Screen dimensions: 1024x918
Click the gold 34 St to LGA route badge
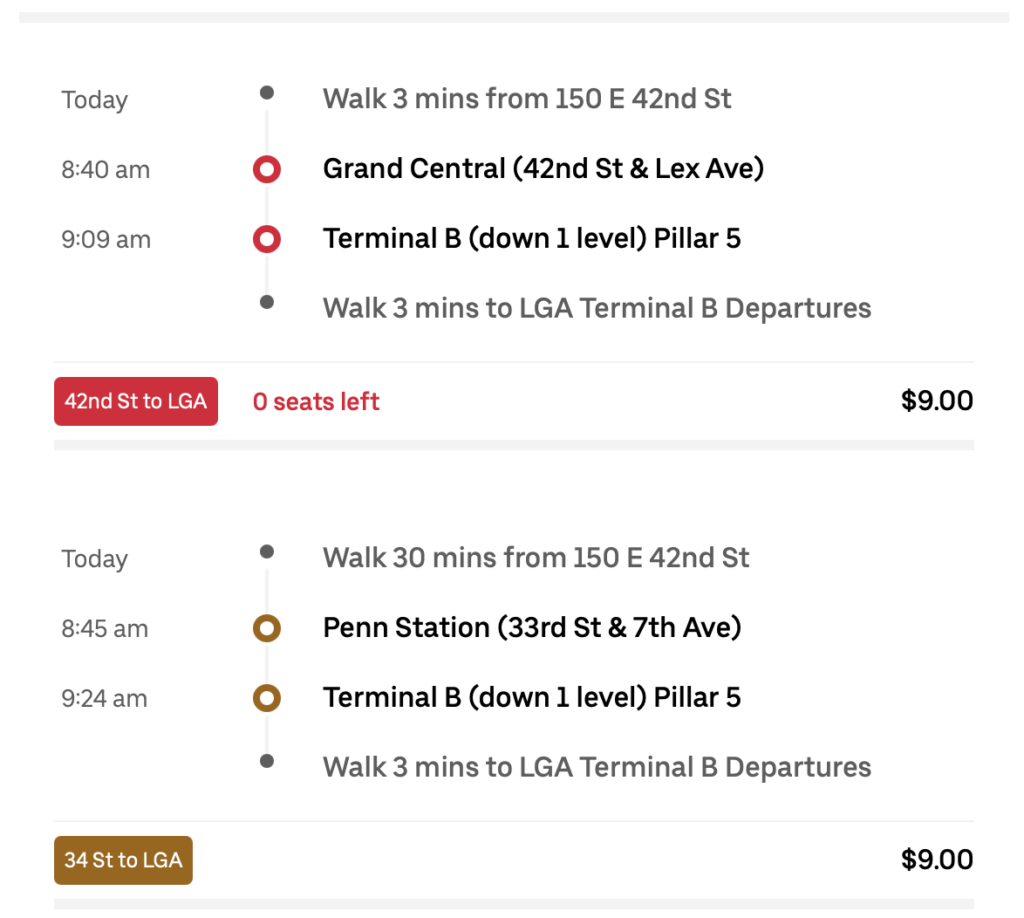pyautogui.click(x=122, y=860)
